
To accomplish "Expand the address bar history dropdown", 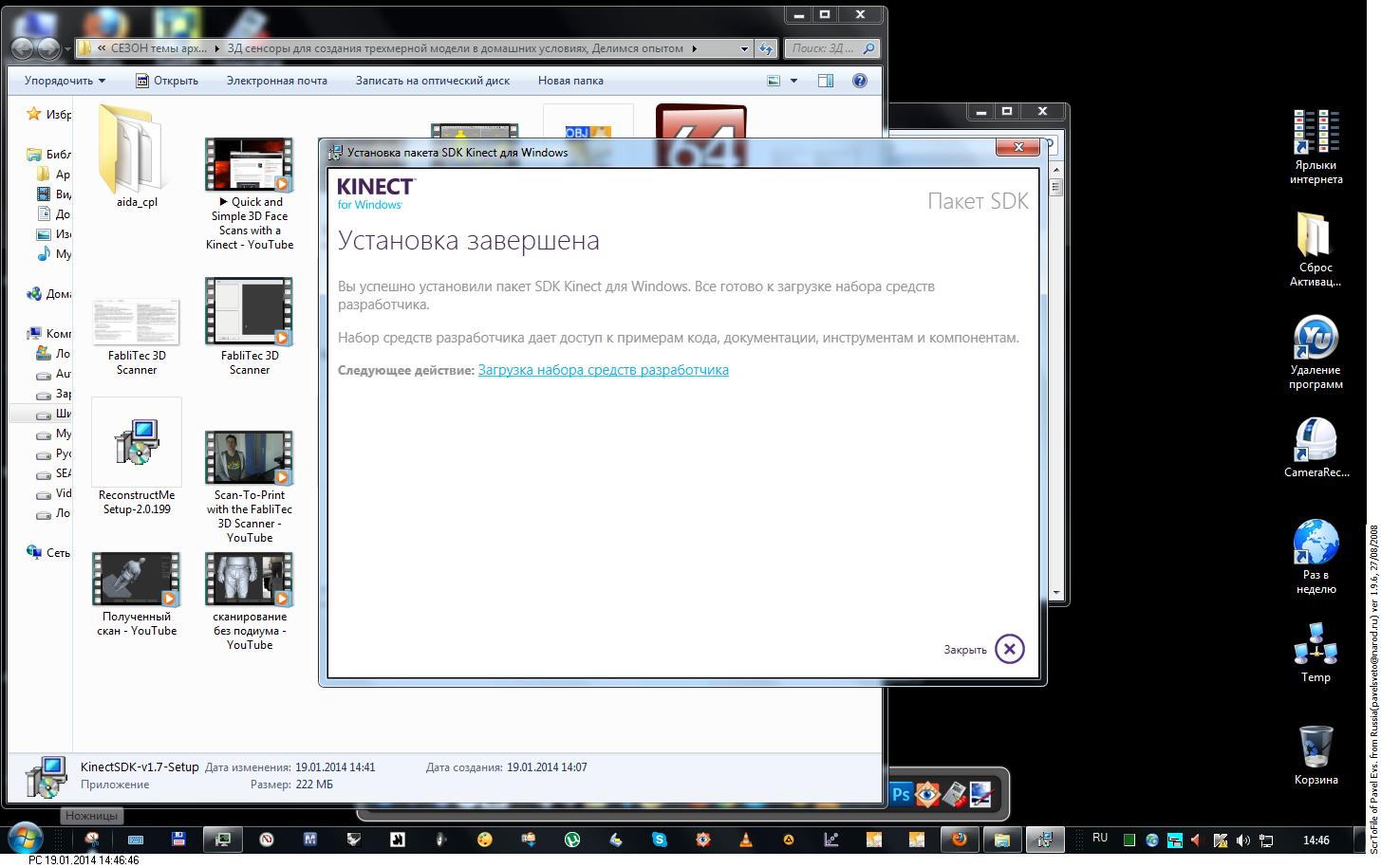I will click(x=744, y=48).
